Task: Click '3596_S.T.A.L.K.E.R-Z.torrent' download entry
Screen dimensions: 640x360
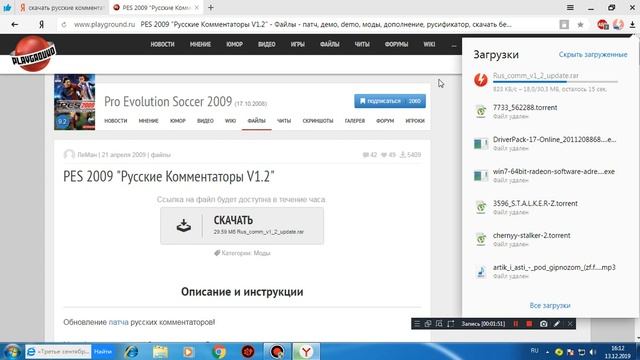Action: (x=550, y=207)
